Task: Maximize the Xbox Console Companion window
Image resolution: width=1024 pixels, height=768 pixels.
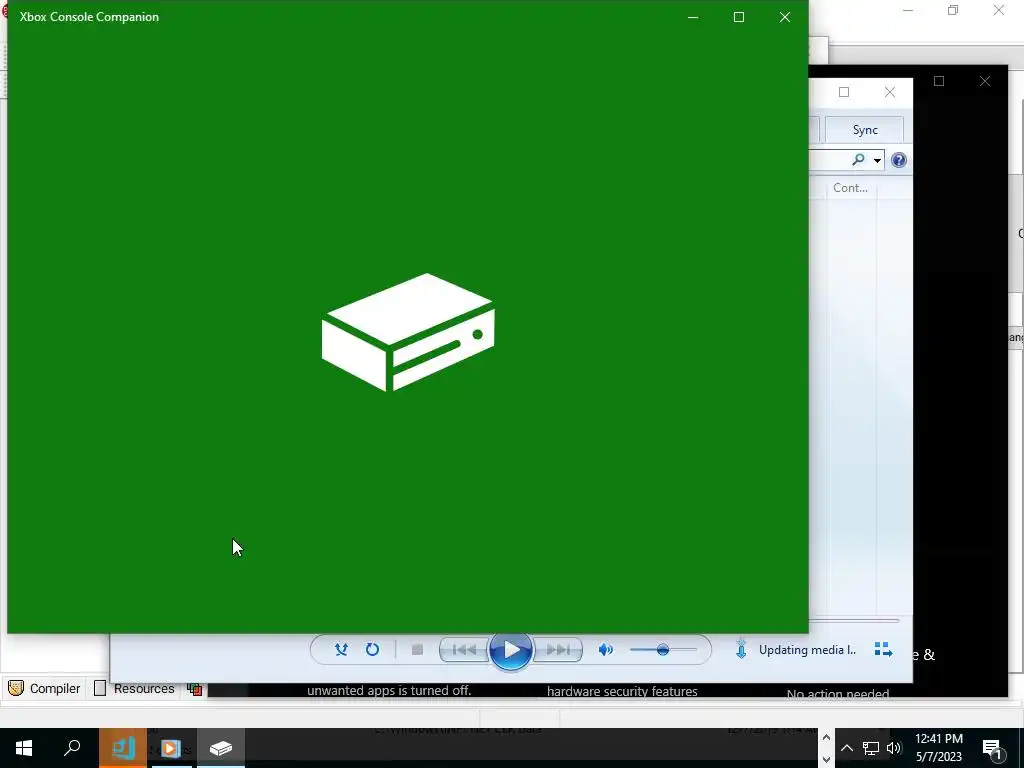Action: (739, 17)
